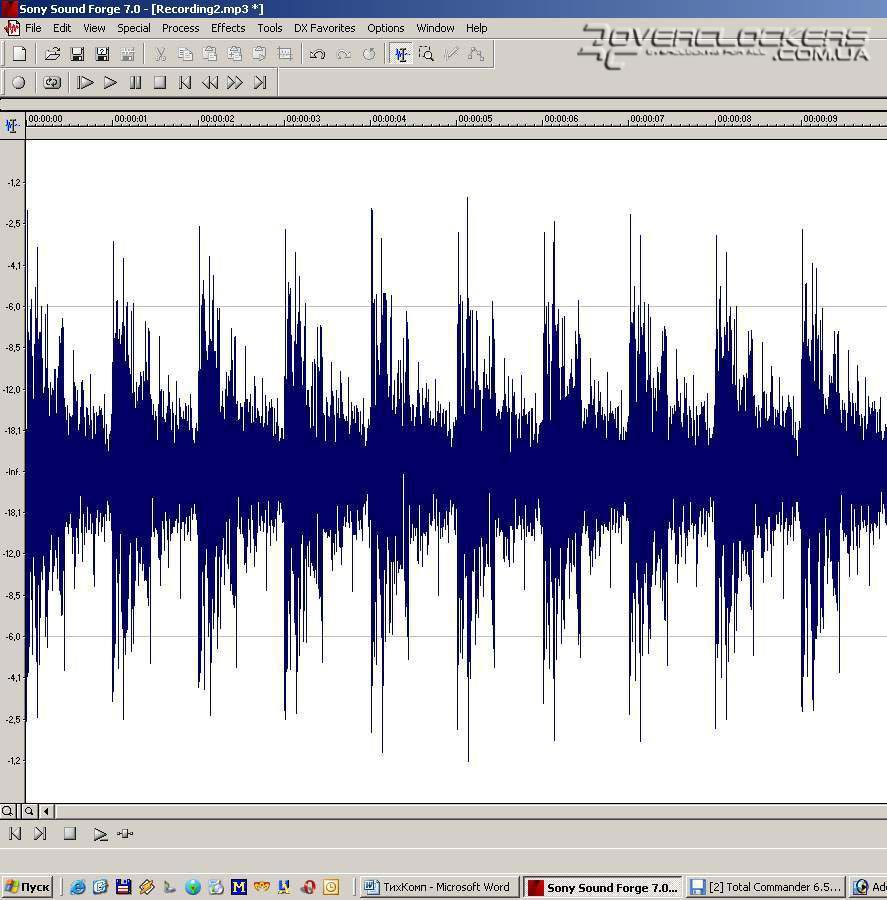Pause playback in transport bar
This screenshot has height=900, width=887.
135,83
